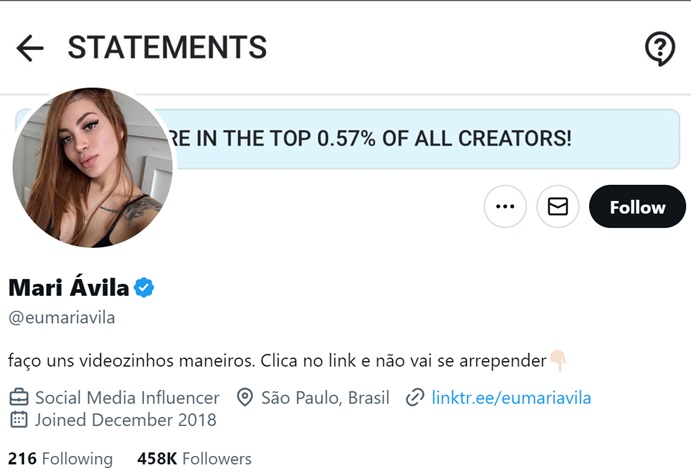The image size is (691, 474).
Task: Click the location pin icon
Action: pyautogui.click(x=245, y=398)
